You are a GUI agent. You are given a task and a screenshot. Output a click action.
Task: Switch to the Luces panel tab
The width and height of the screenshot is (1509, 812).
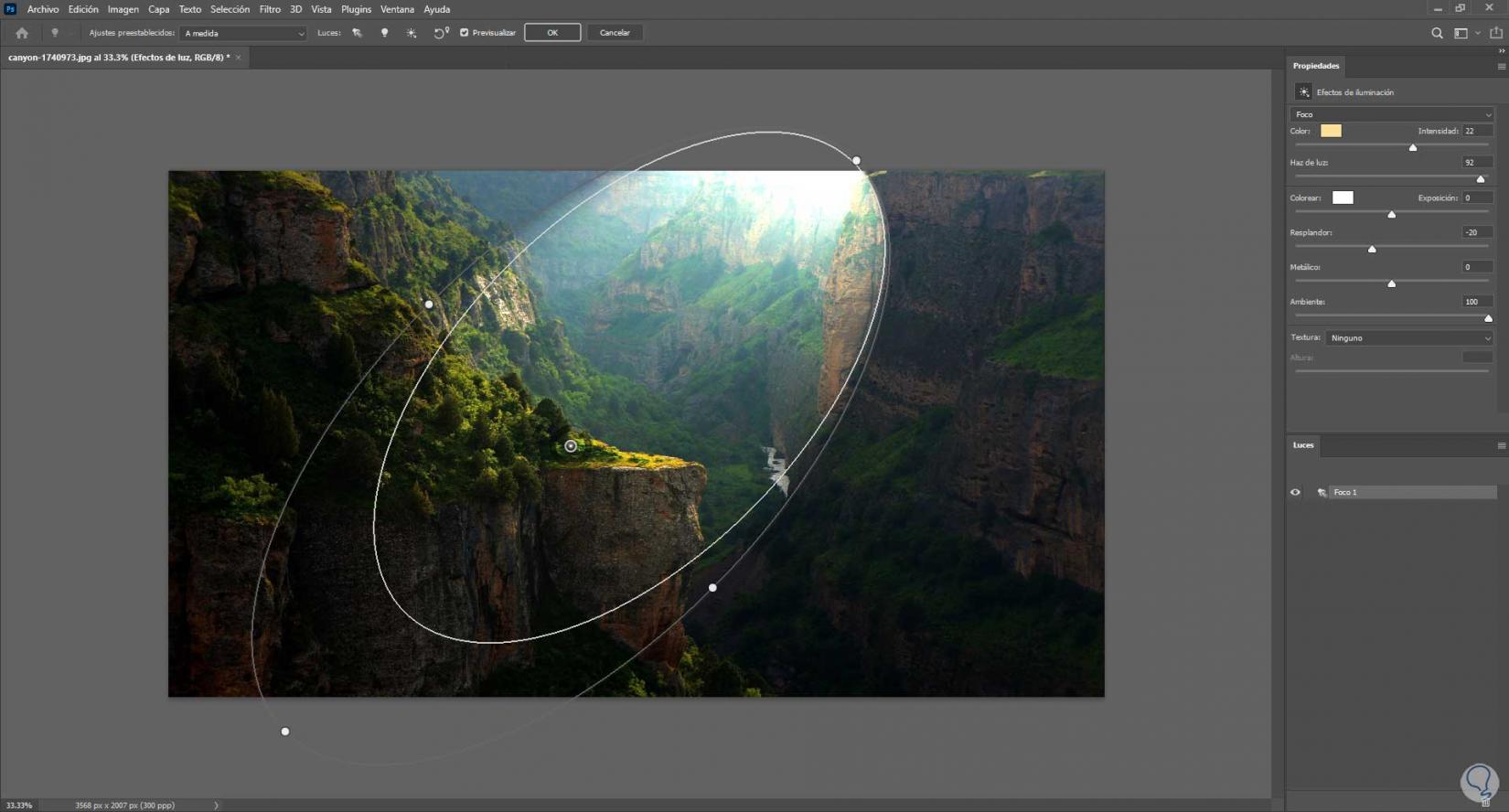tap(1303, 445)
